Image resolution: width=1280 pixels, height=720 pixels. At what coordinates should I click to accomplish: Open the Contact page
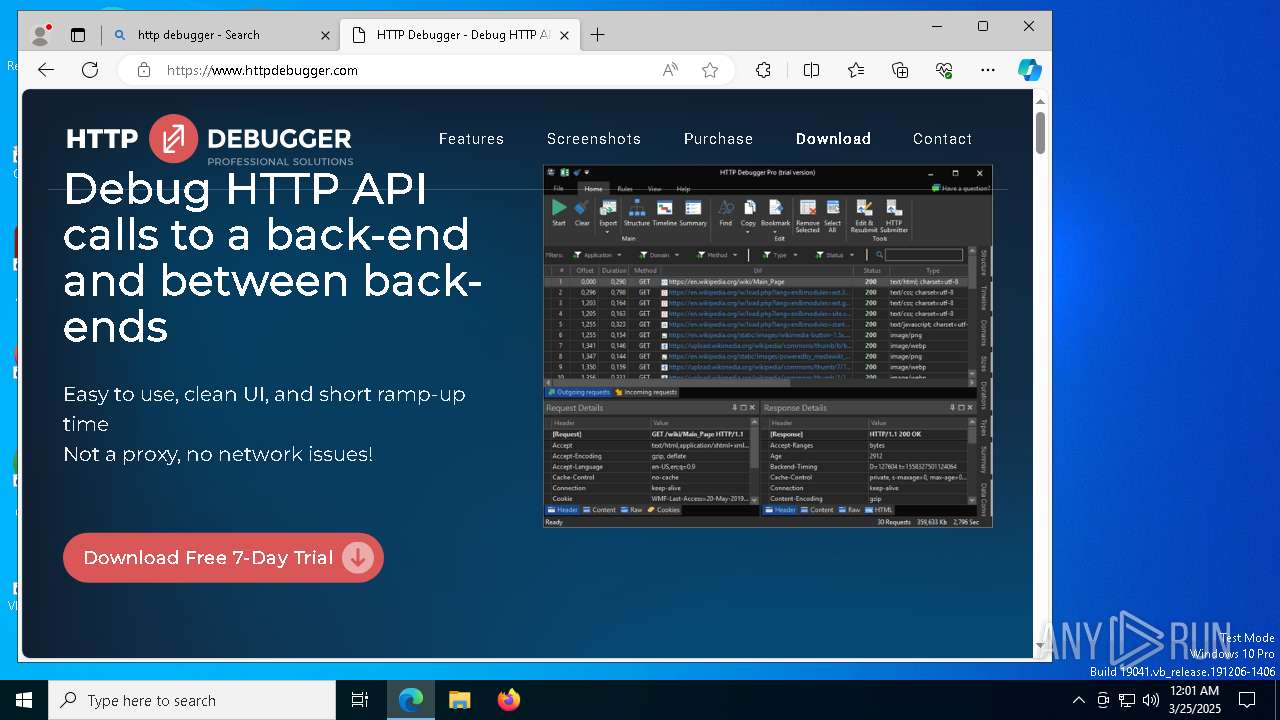pyautogui.click(x=942, y=139)
